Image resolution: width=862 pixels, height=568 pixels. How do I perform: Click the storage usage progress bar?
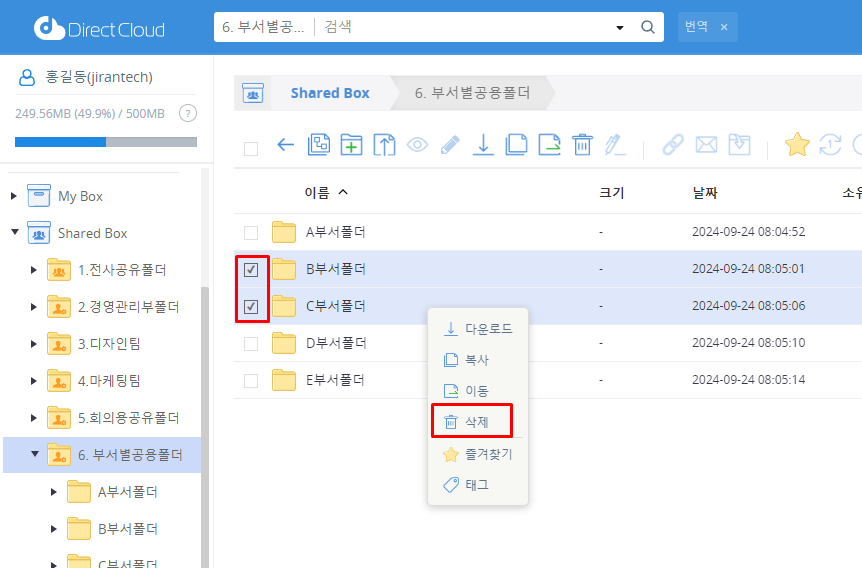tap(105, 142)
